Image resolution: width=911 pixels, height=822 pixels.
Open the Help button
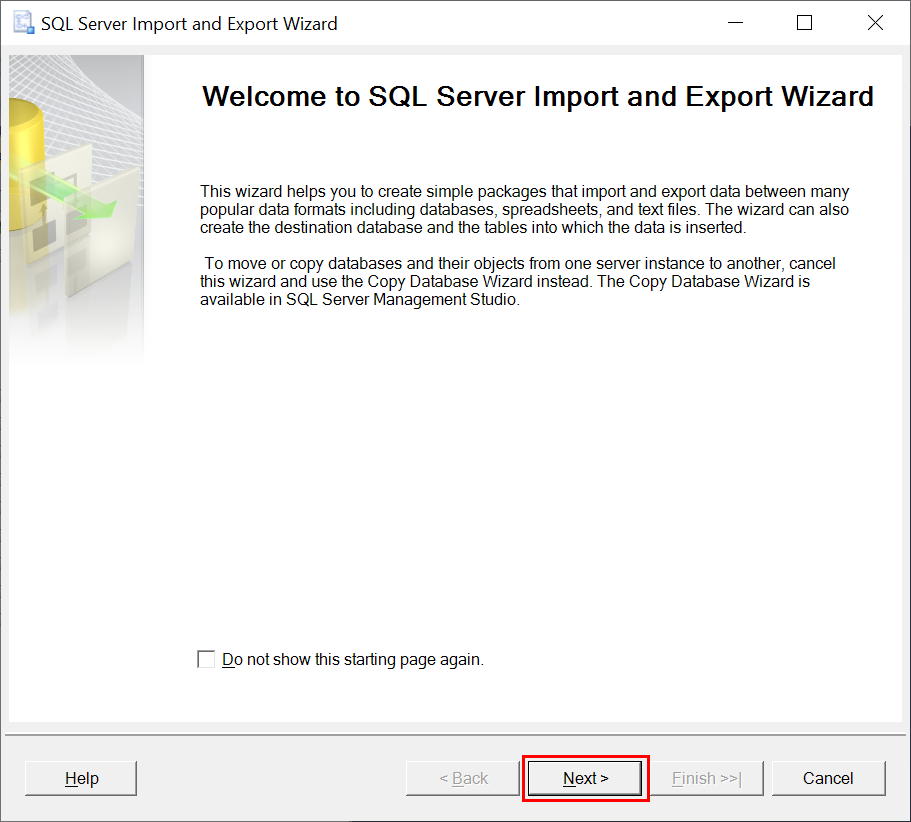[81, 778]
